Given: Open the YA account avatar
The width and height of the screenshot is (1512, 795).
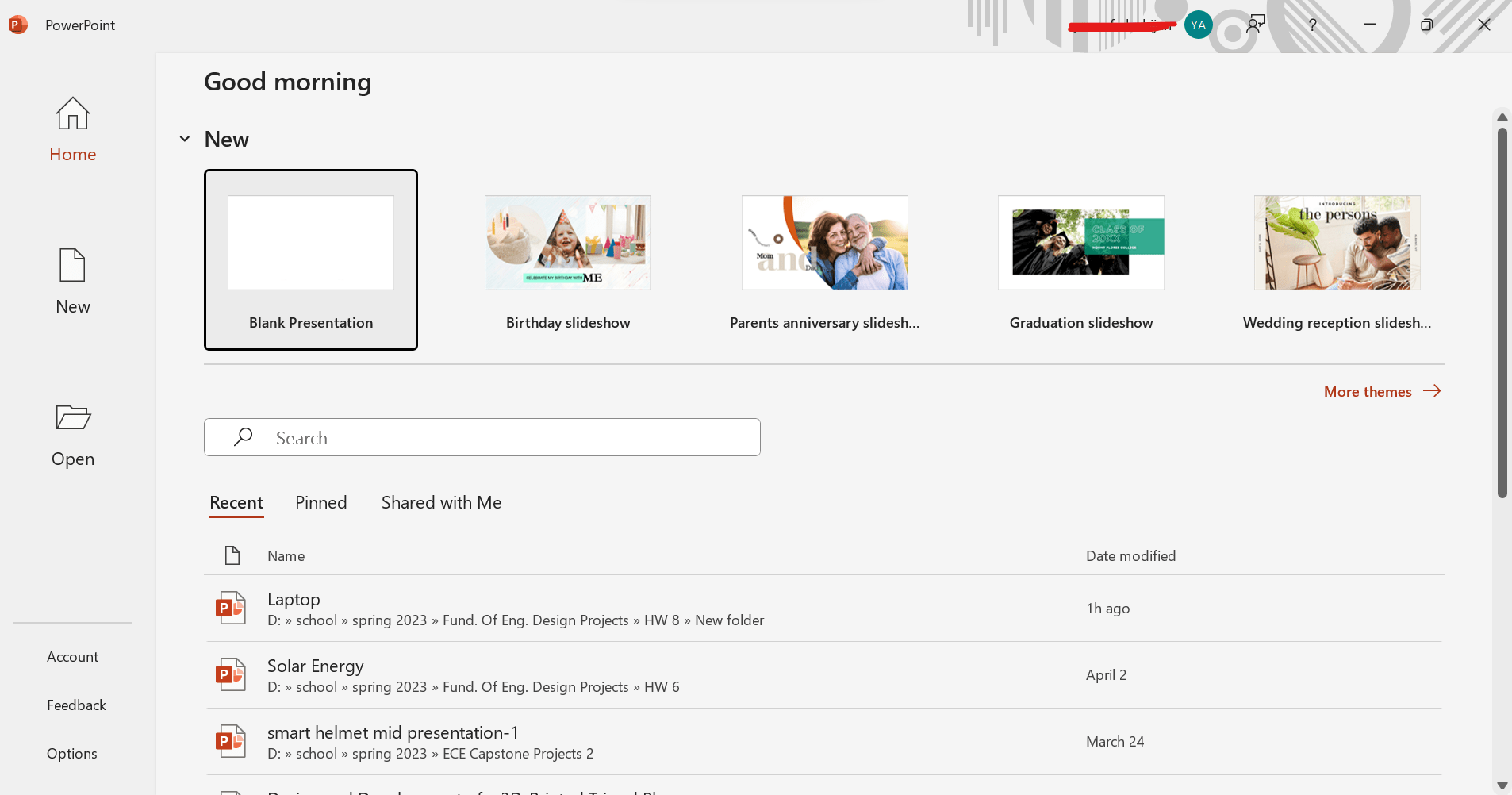Looking at the screenshot, I should [1198, 25].
